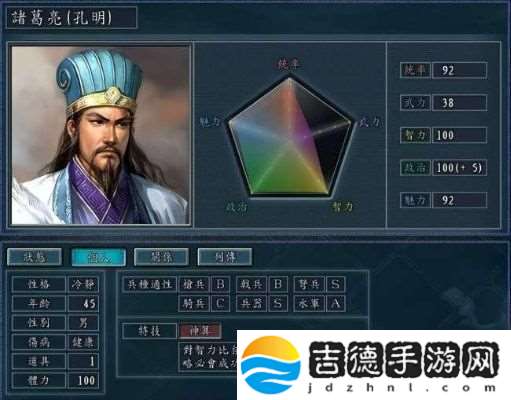Click the 诸葛亮(孔明) name title box
This screenshot has width=511, height=400.
71,17
